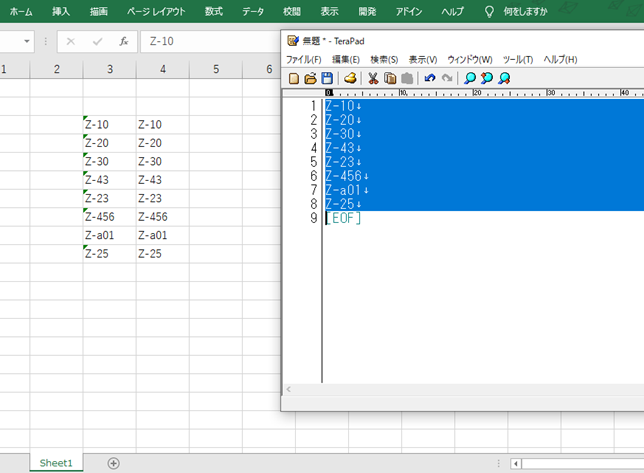The image size is (644, 473).
Task: Select Excel column 5 header
Action: pyautogui.click(x=216, y=69)
